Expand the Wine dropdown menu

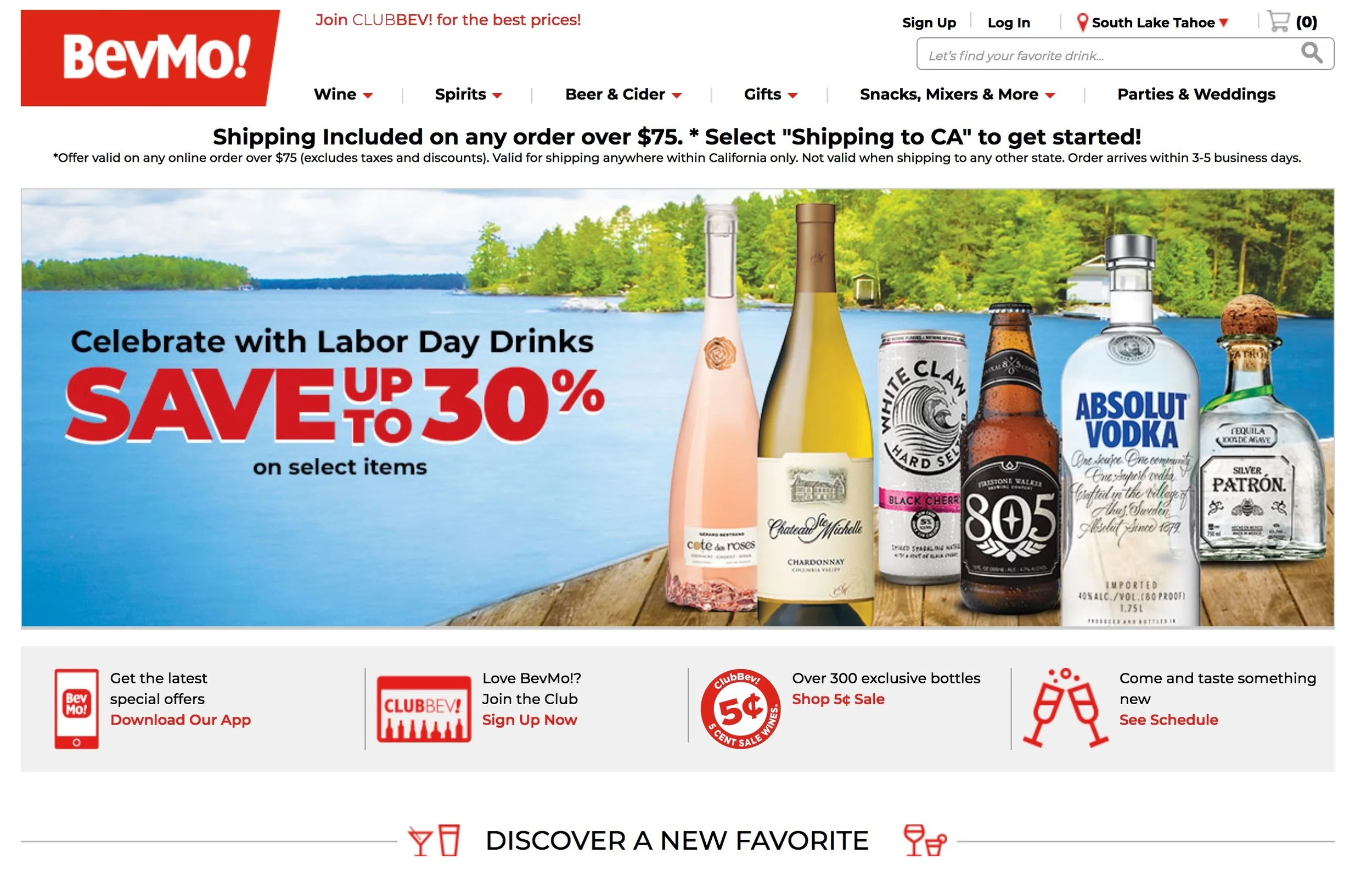coord(344,94)
